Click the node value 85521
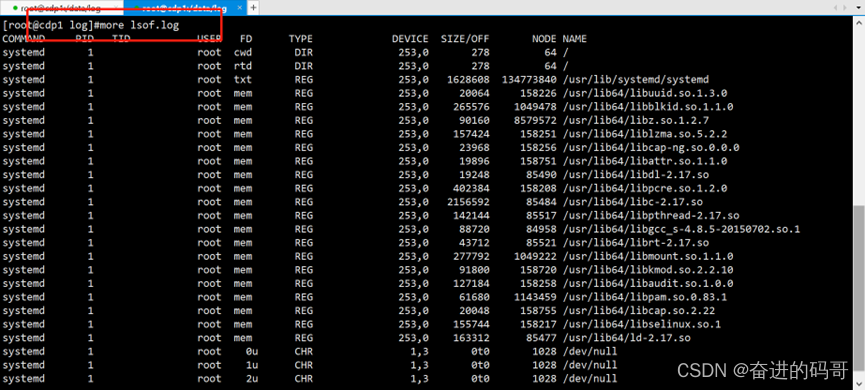 coord(541,243)
